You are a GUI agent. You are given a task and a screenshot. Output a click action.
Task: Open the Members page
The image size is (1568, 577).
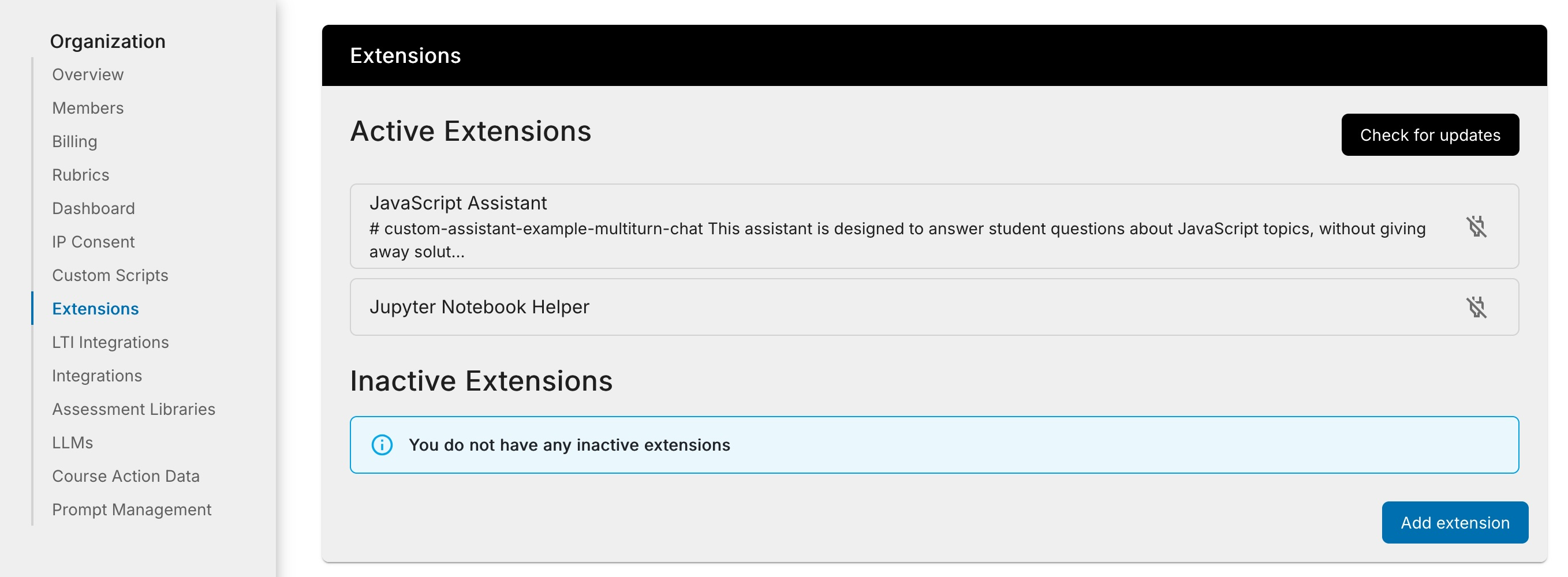pos(88,108)
